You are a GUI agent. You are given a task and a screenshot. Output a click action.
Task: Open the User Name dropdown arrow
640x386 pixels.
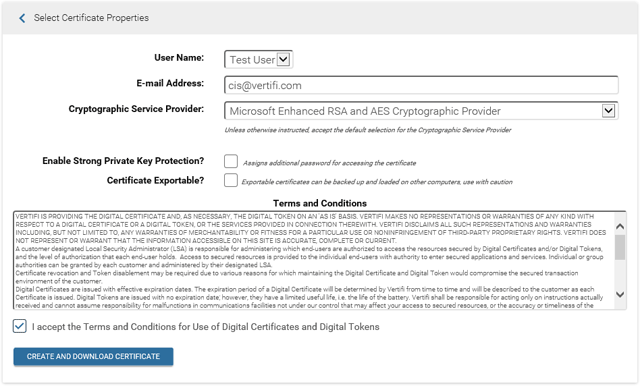coord(283,60)
